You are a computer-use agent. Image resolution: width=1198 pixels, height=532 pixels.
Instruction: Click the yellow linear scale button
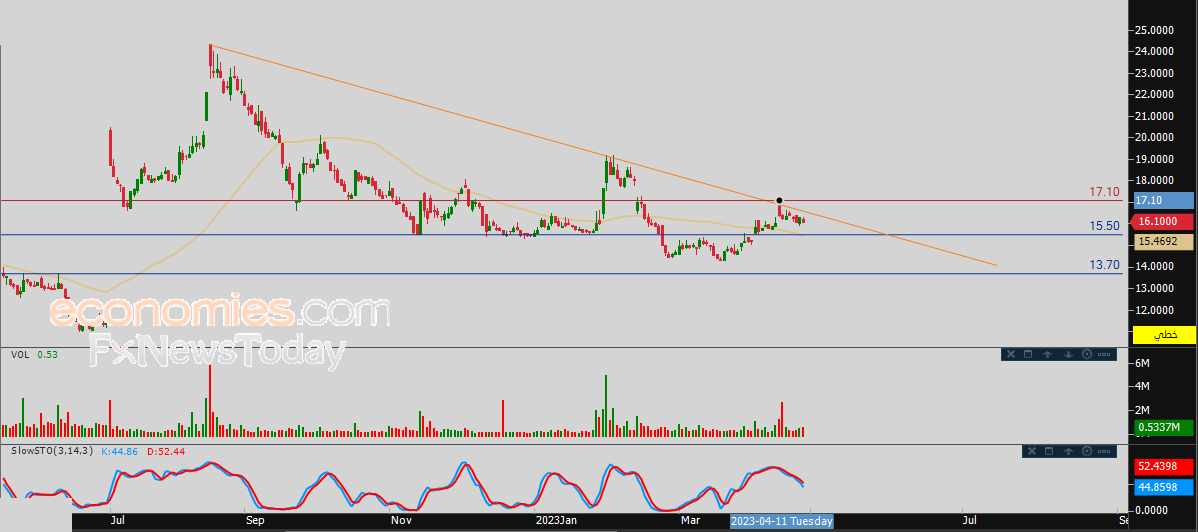coord(1165,334)
